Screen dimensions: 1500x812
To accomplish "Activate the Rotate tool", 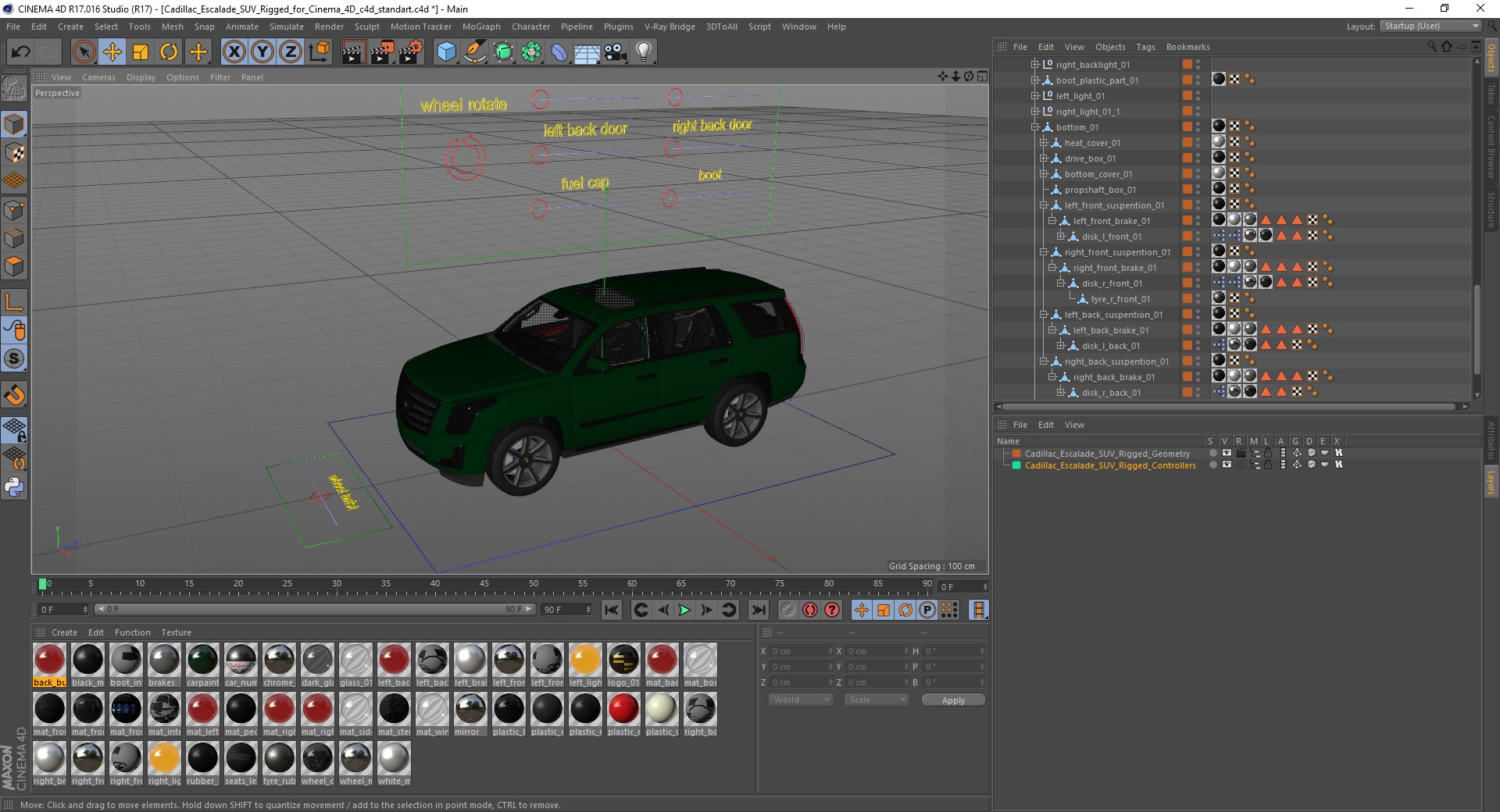I will 169,52.
